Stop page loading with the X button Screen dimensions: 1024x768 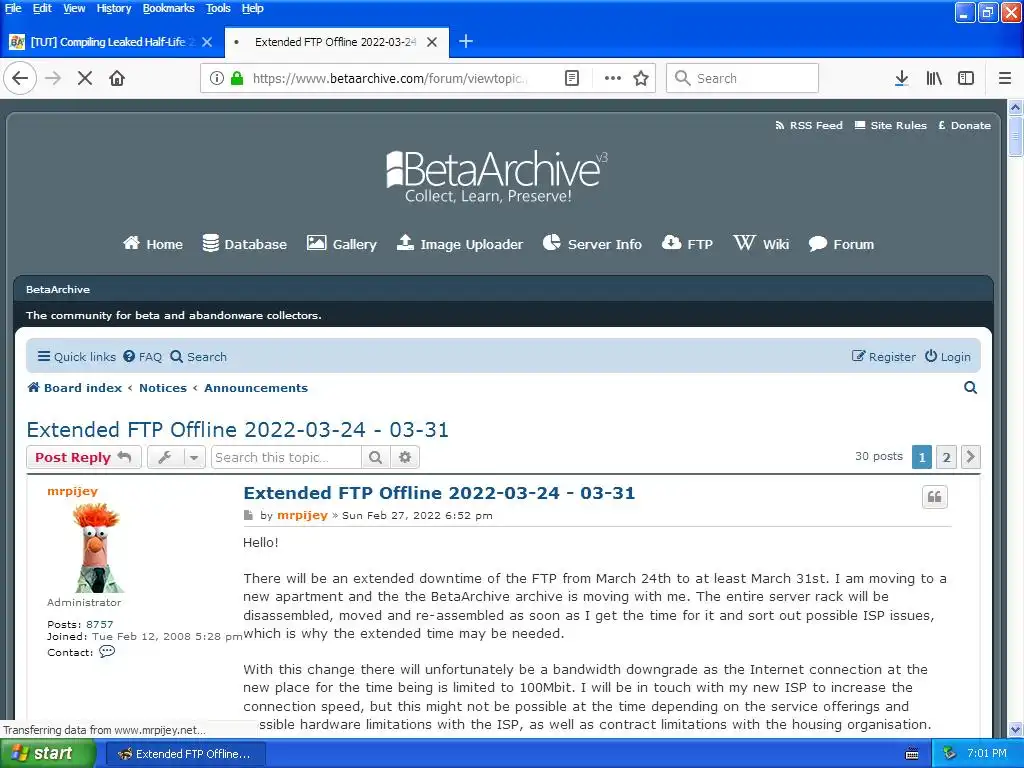[85, 78]
